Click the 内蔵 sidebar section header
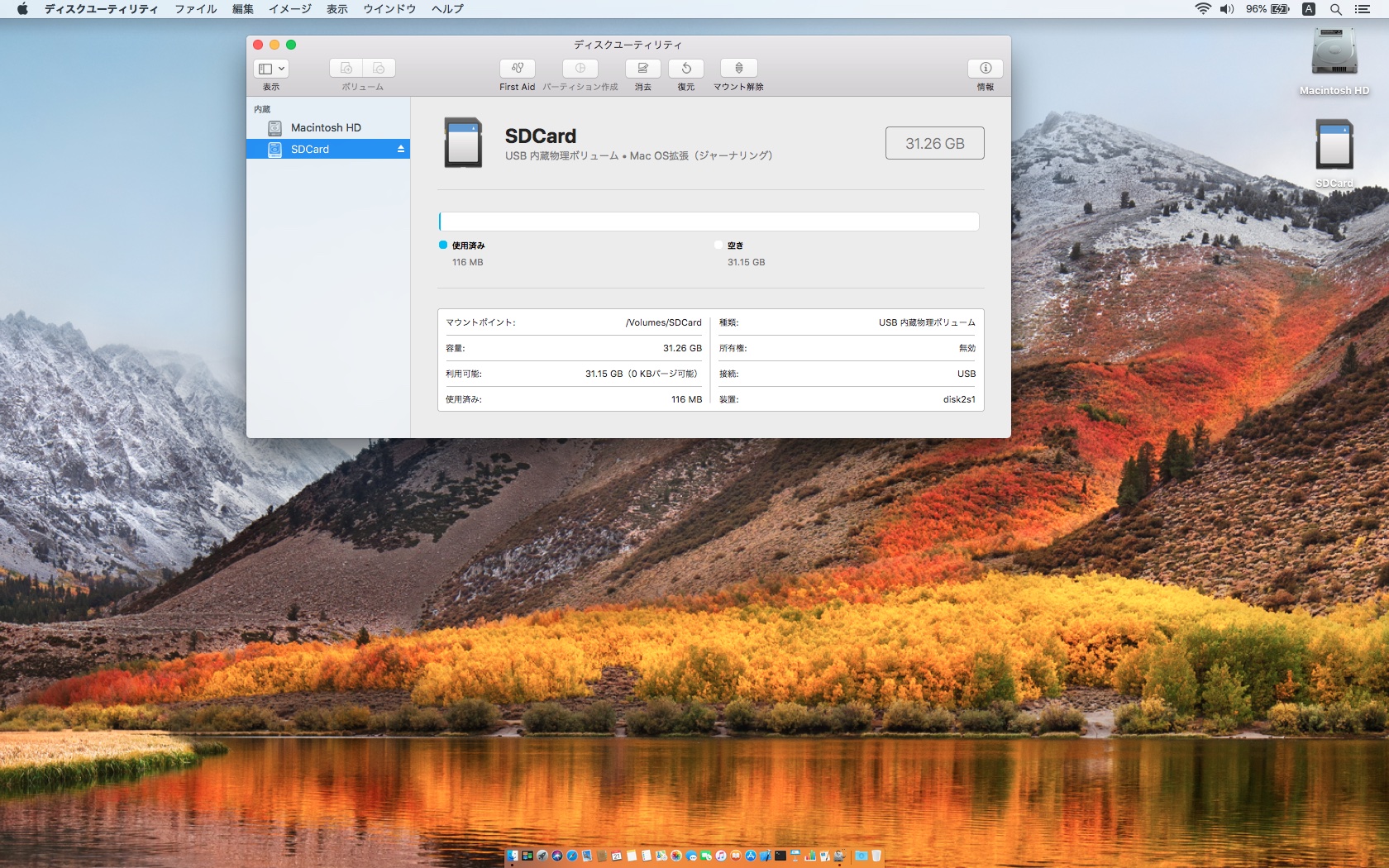 click(x=262, y=109)
